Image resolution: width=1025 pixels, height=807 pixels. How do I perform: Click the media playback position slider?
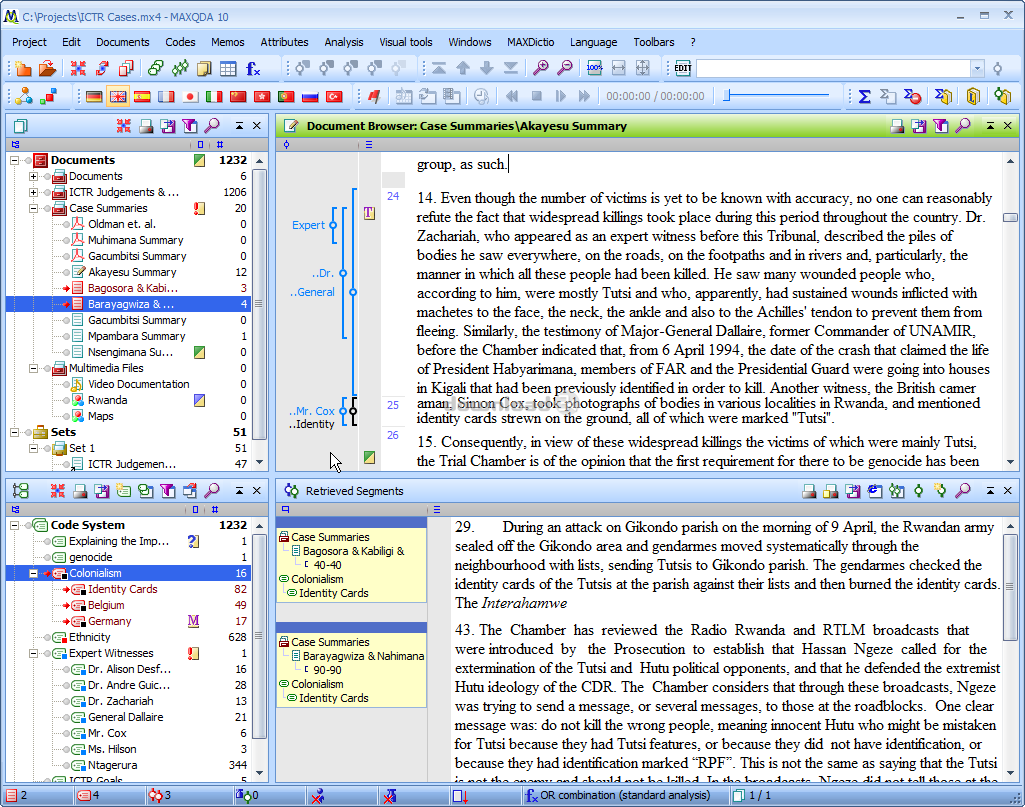(x=777, y=96)
